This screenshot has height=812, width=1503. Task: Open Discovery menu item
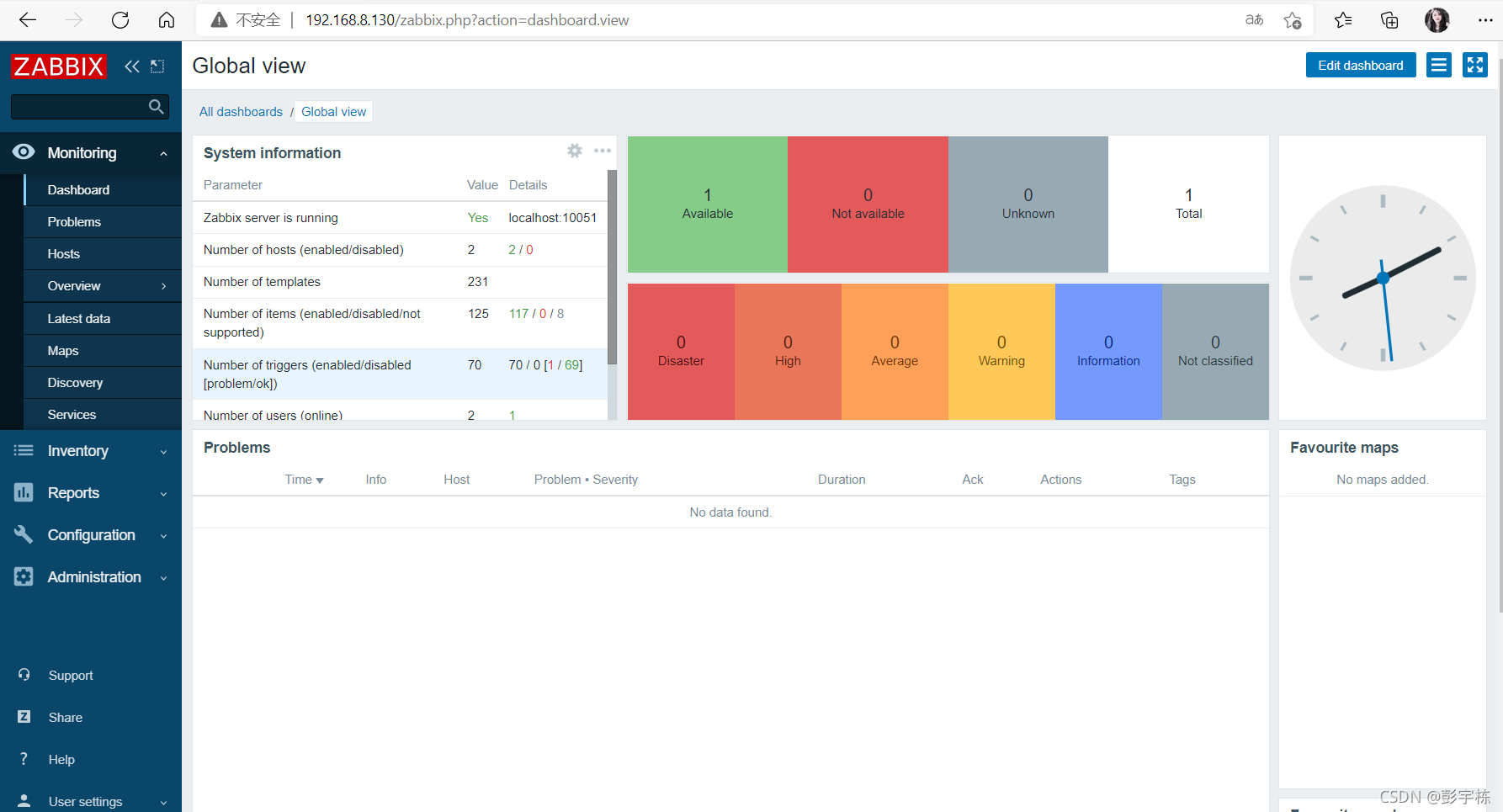click(x=103, y=383)
